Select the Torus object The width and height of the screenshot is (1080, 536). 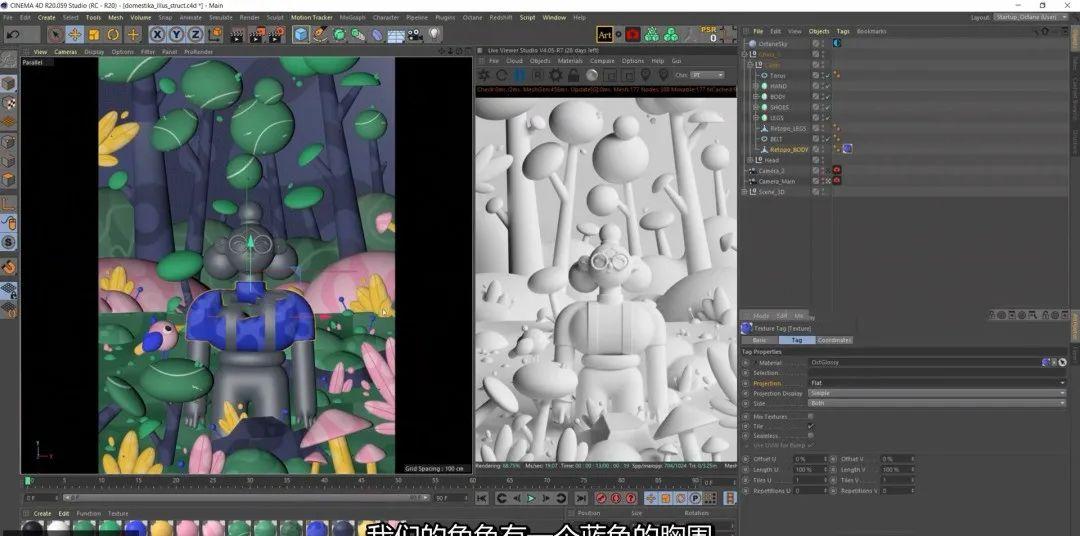[x=777, y=75]
